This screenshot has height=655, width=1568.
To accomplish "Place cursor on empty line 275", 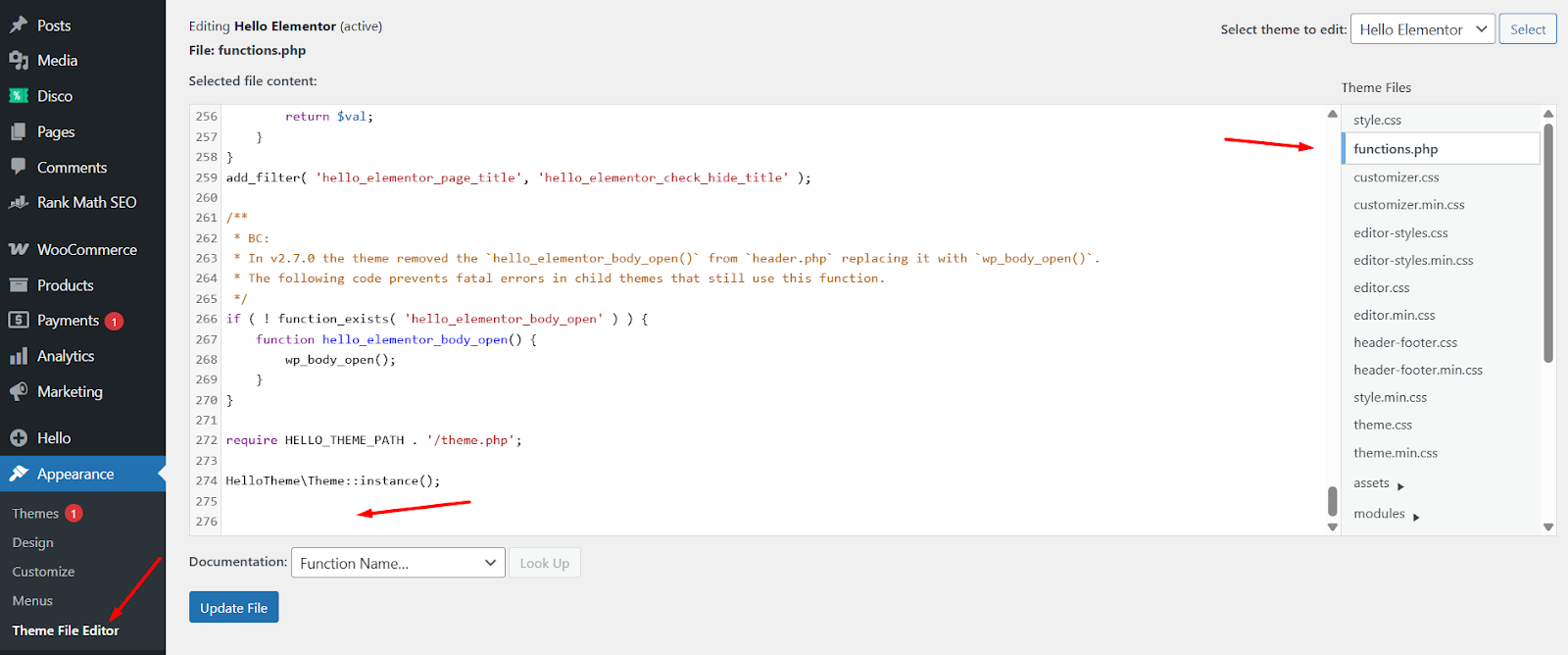I will [774, 501].
